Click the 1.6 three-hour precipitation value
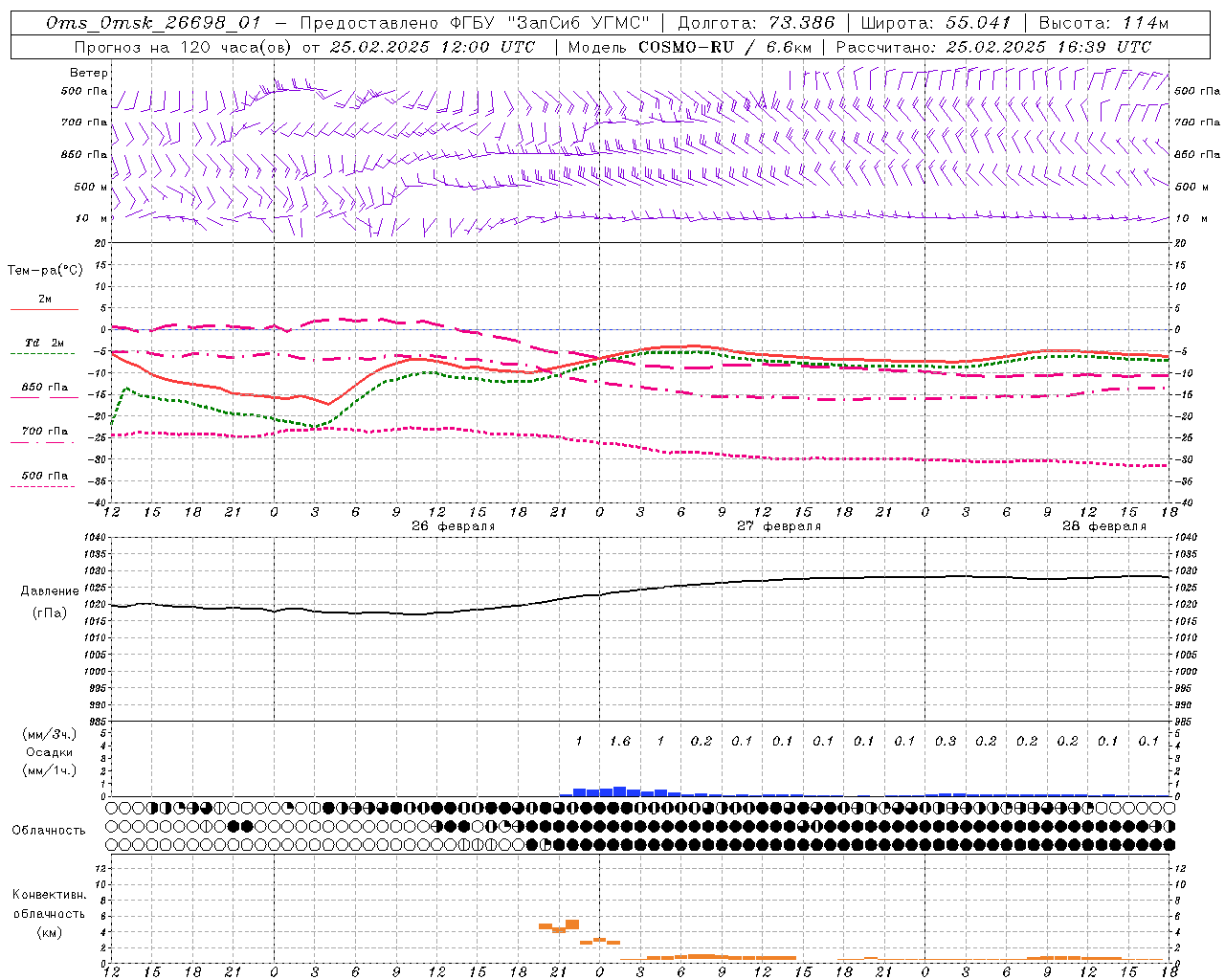 coord(620,741)
